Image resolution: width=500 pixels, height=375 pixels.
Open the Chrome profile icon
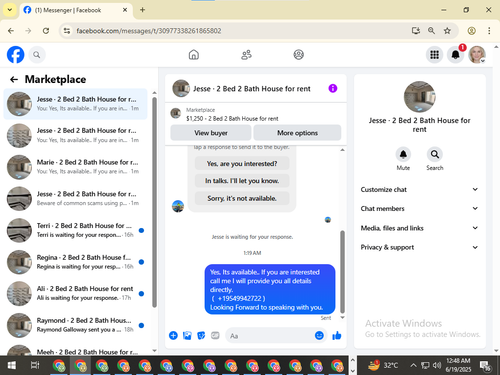tap(471, 31)
